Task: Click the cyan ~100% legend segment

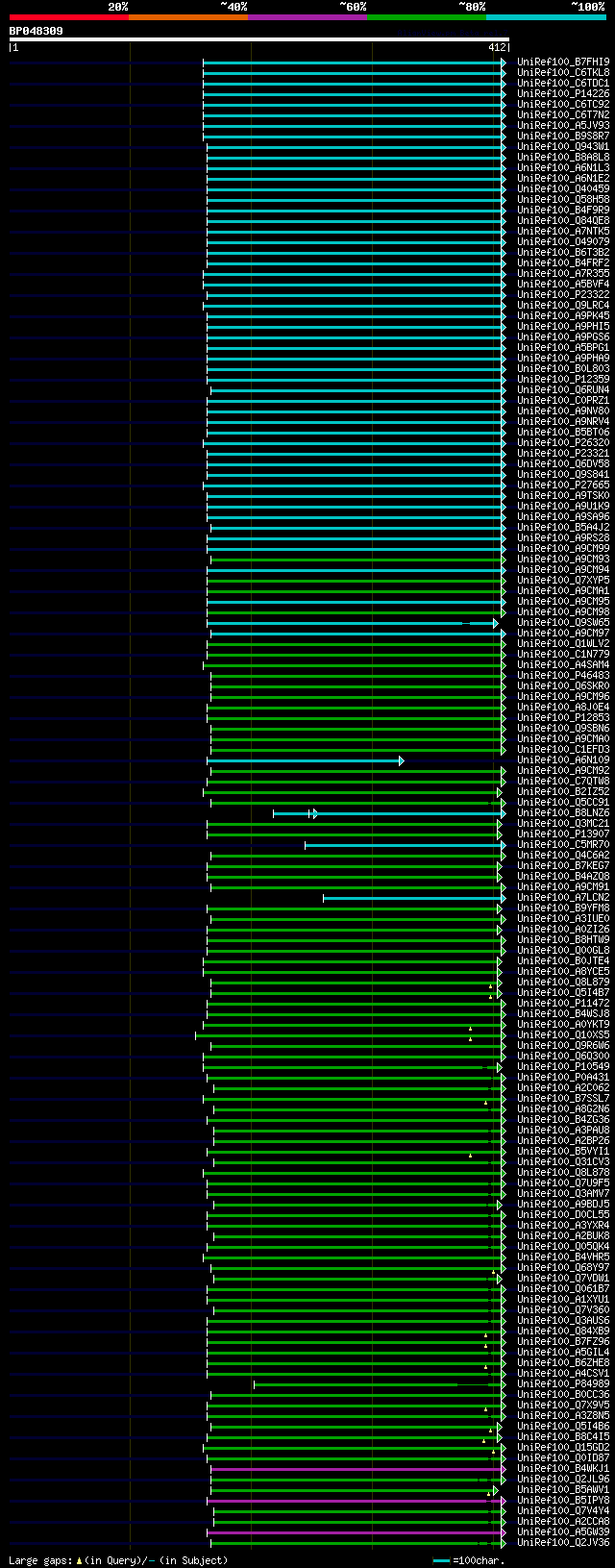Action: (546, 17)
